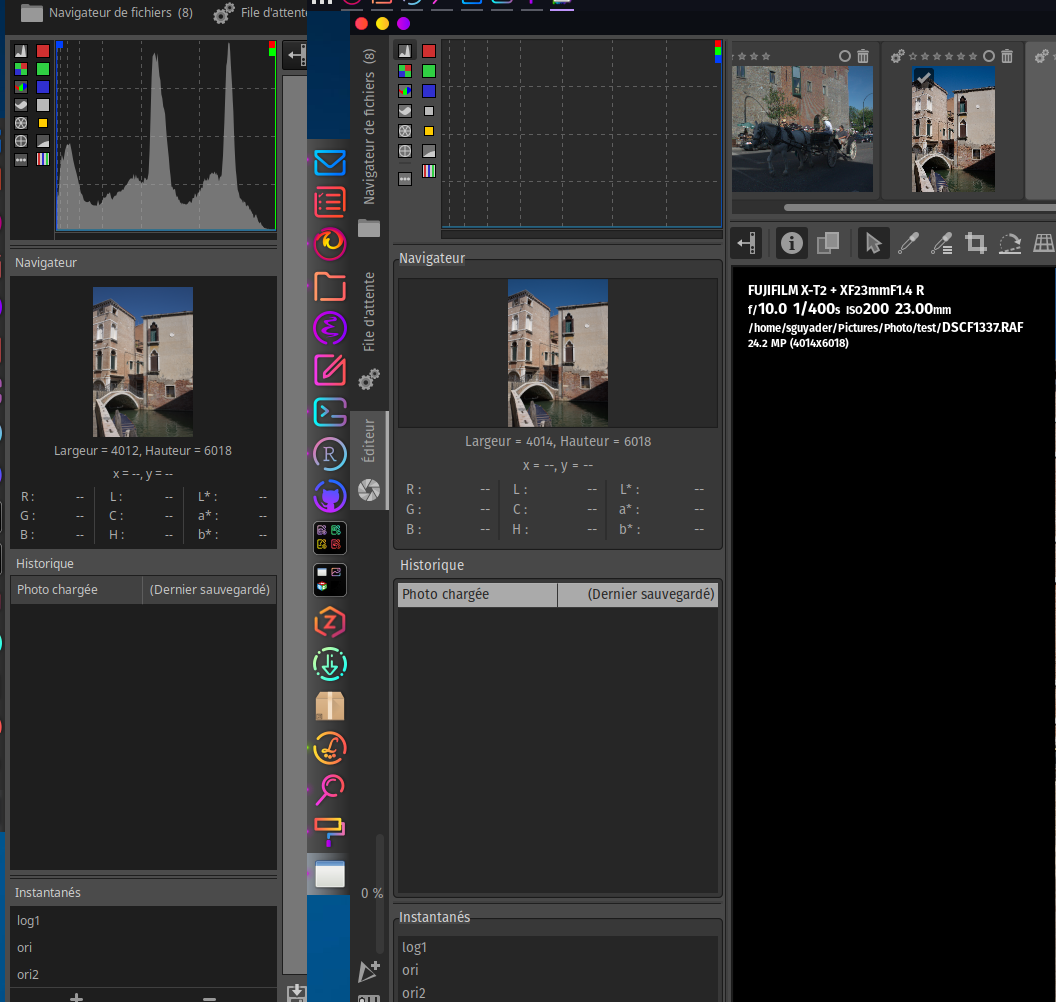Delete the horse carriage thumbnail via trash icon

click(863, 57)
